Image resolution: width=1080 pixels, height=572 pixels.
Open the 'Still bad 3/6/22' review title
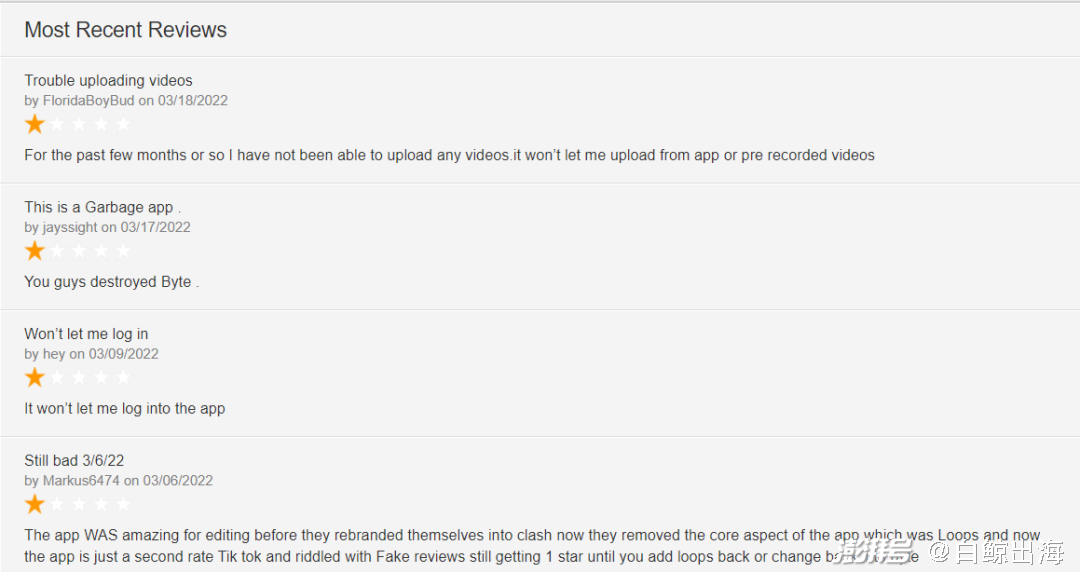tap(74, 460)
